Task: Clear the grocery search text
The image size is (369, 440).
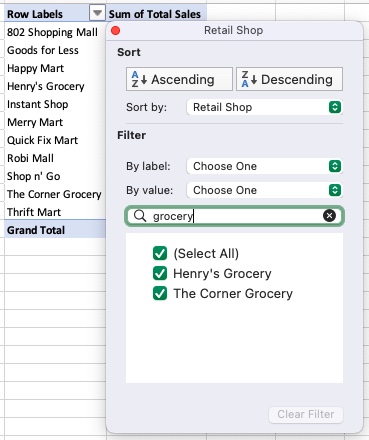Action: point(329,216)
